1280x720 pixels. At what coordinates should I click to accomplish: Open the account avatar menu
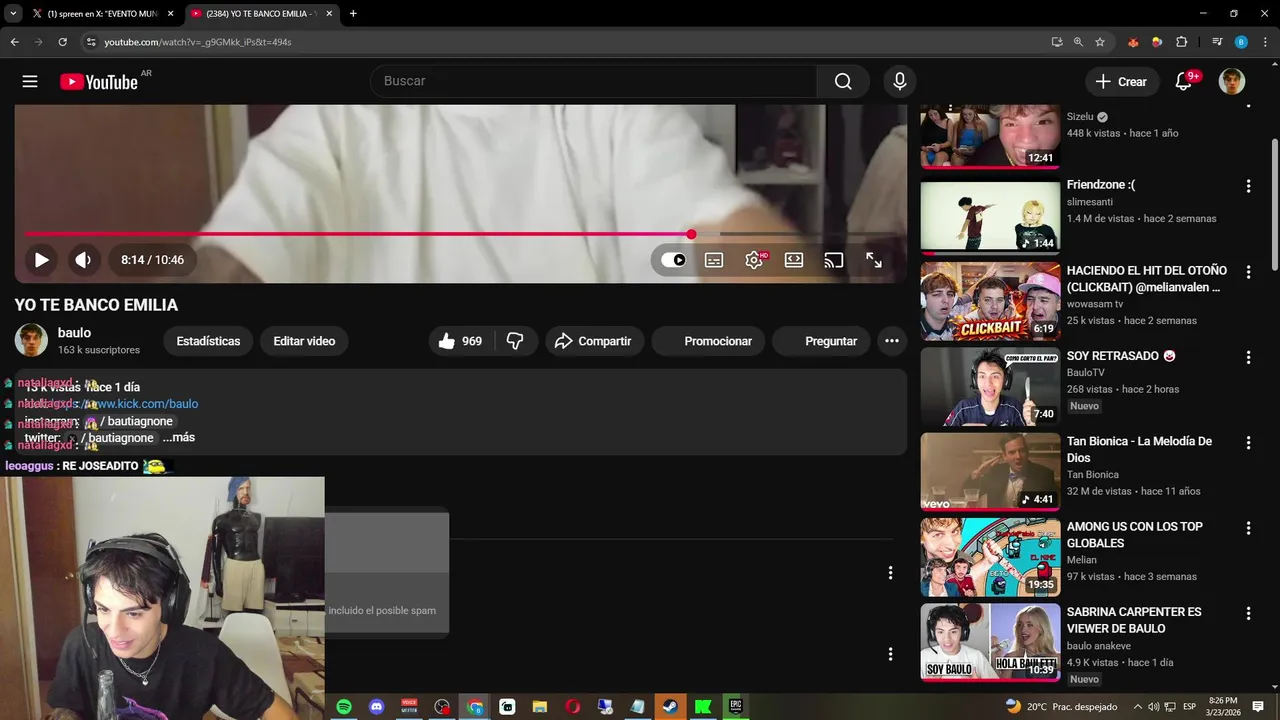(x=1232, y=82)
